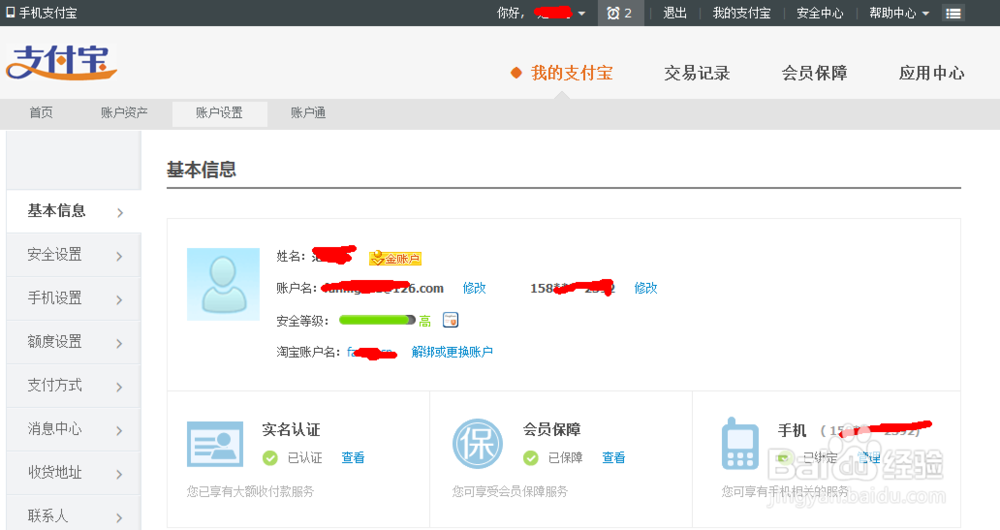The height and width of the screenshot is (530, 1000).
Task: Click the green check next to 已认证
Action: pos(270,458)
